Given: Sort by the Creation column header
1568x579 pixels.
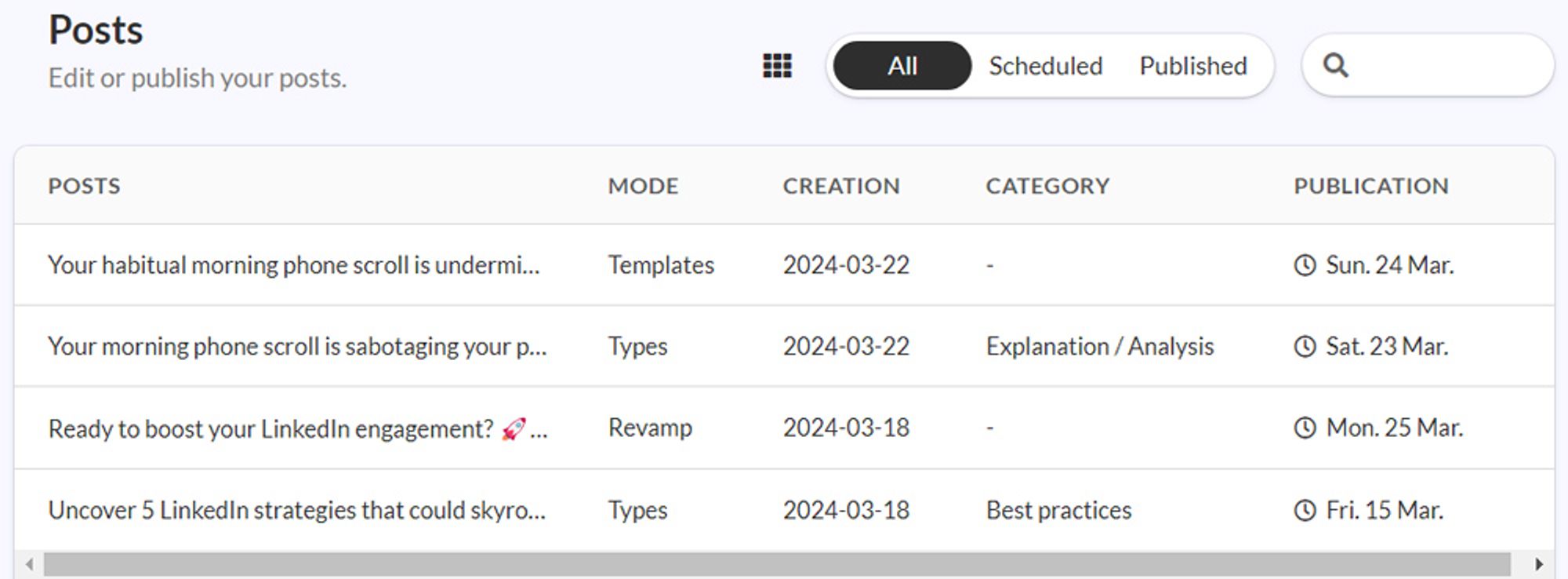Looking at the screenshot, I should click(x=841, y=186).
